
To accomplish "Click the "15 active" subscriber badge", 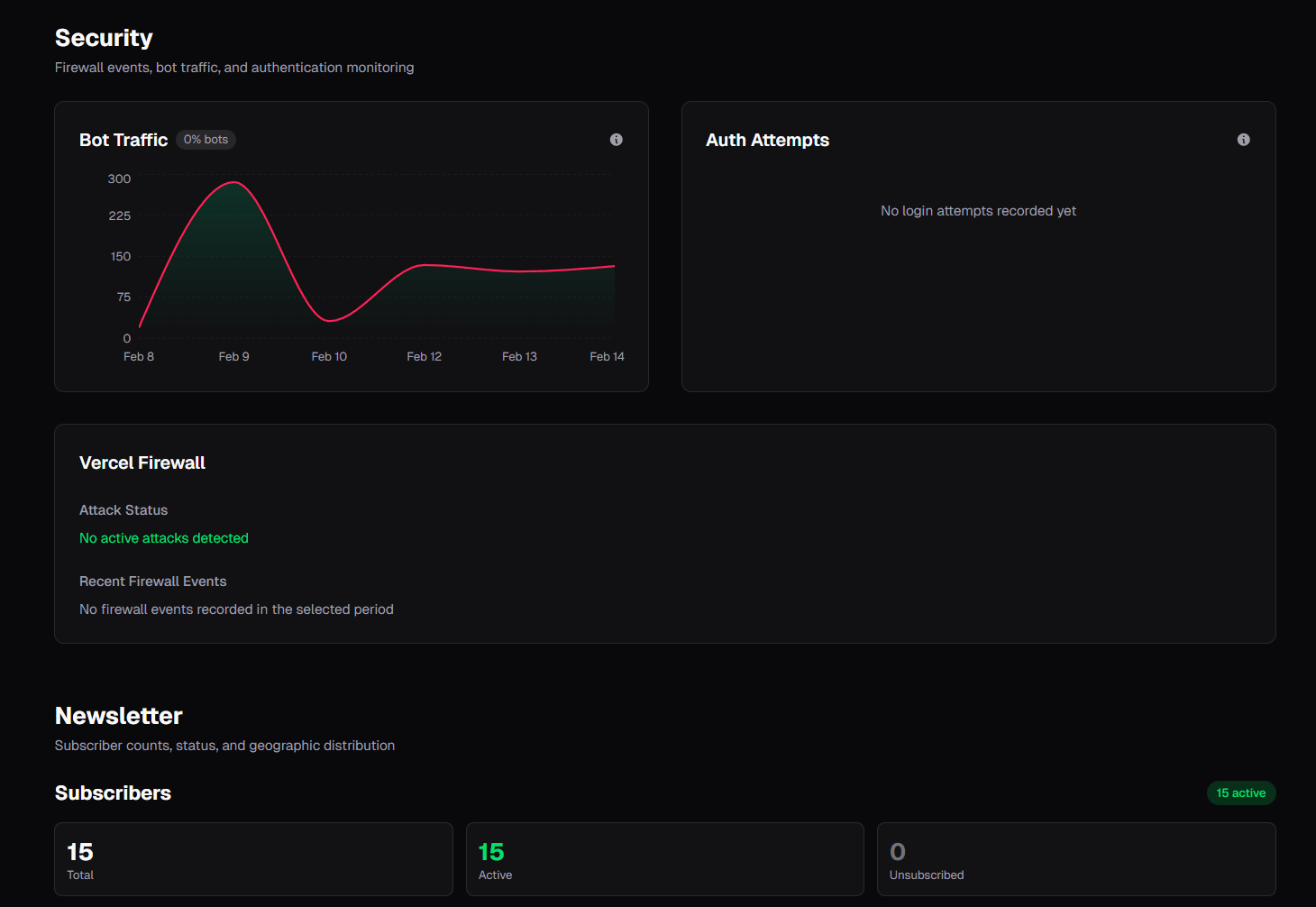I will (1241, 792).
